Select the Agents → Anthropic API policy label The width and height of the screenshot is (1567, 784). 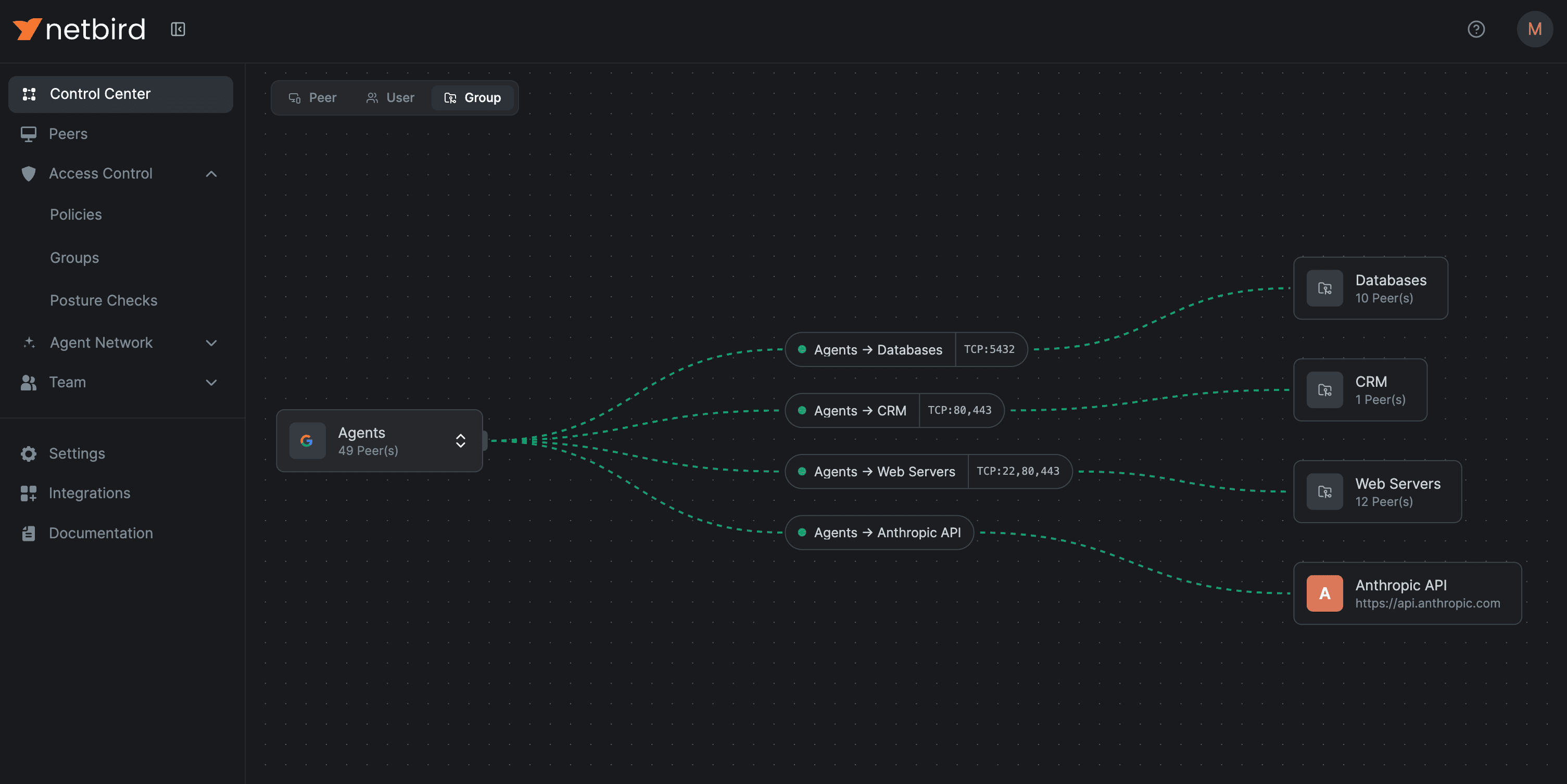[888, 532]
